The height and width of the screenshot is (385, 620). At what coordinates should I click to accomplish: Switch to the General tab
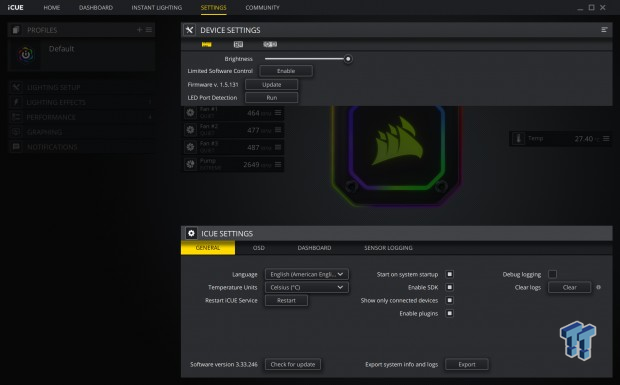(x=208, y=248)
